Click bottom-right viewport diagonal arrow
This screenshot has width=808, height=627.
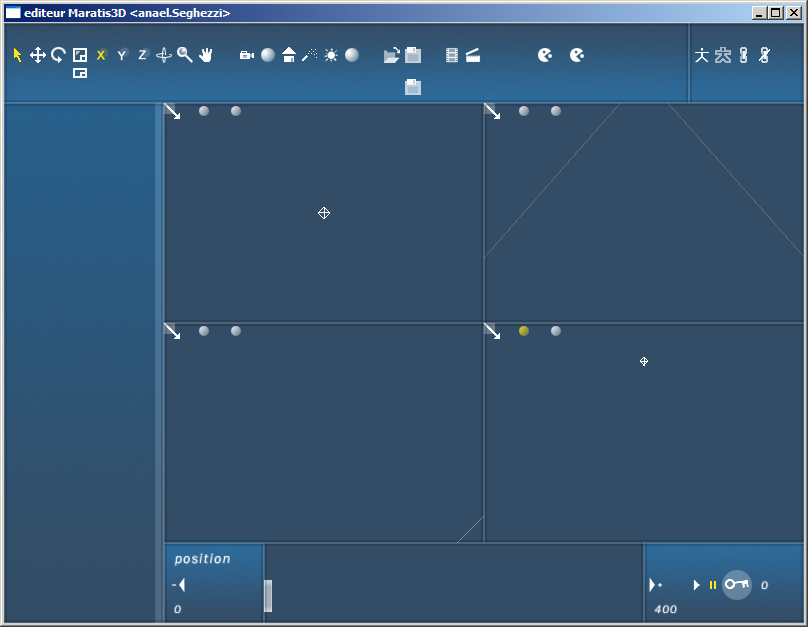pos(492,331)
